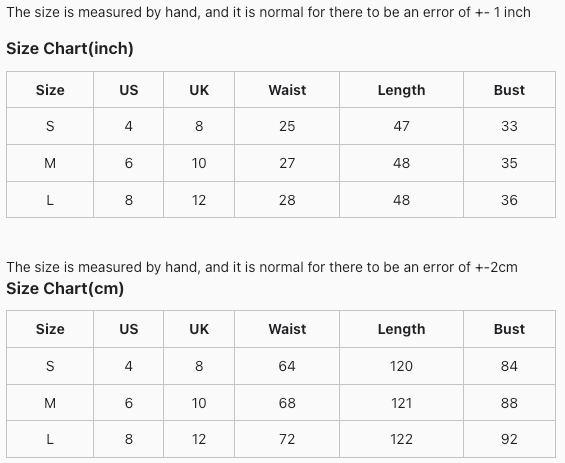565x463 pixels.
Task: Click the L size cell in inch chart
Action: pos(50,200)
